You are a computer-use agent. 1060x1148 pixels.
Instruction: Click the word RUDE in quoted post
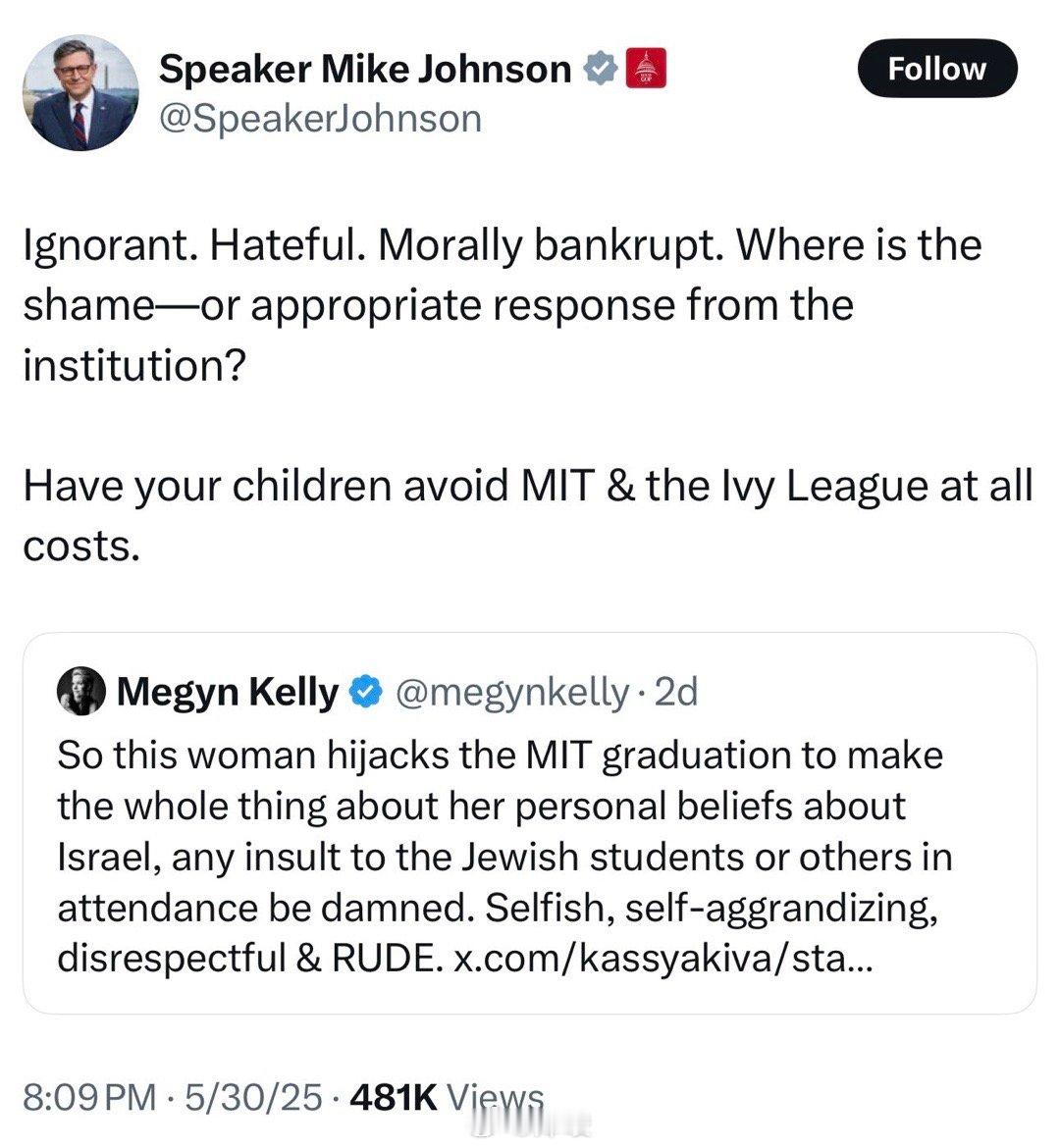(383, 958)
